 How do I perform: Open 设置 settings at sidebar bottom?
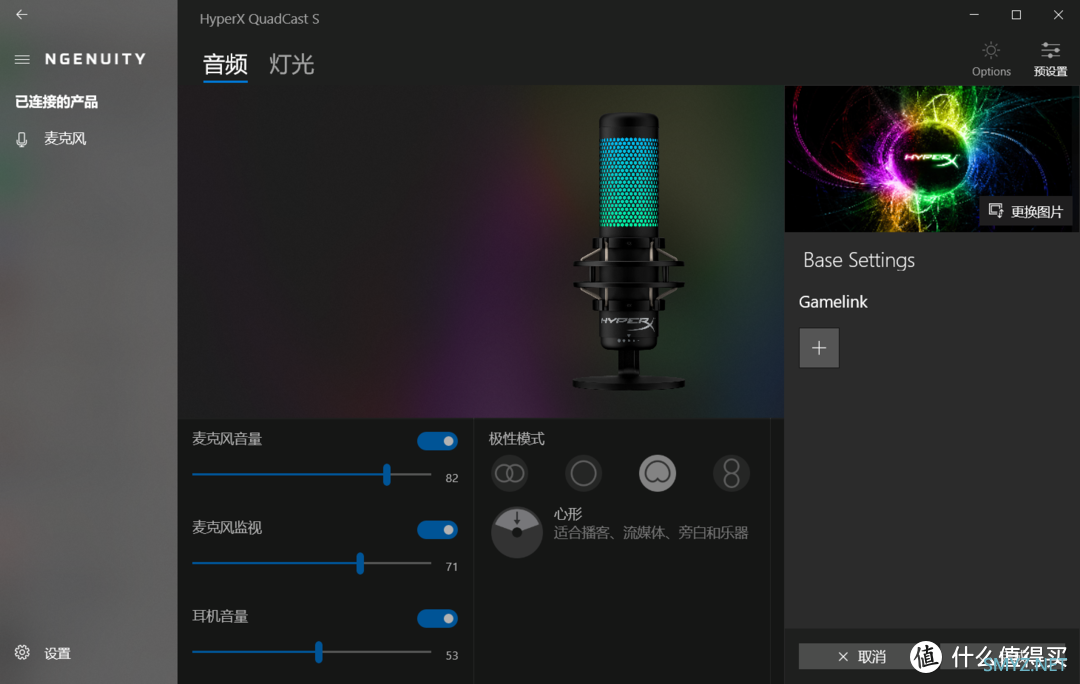[43, 653]
